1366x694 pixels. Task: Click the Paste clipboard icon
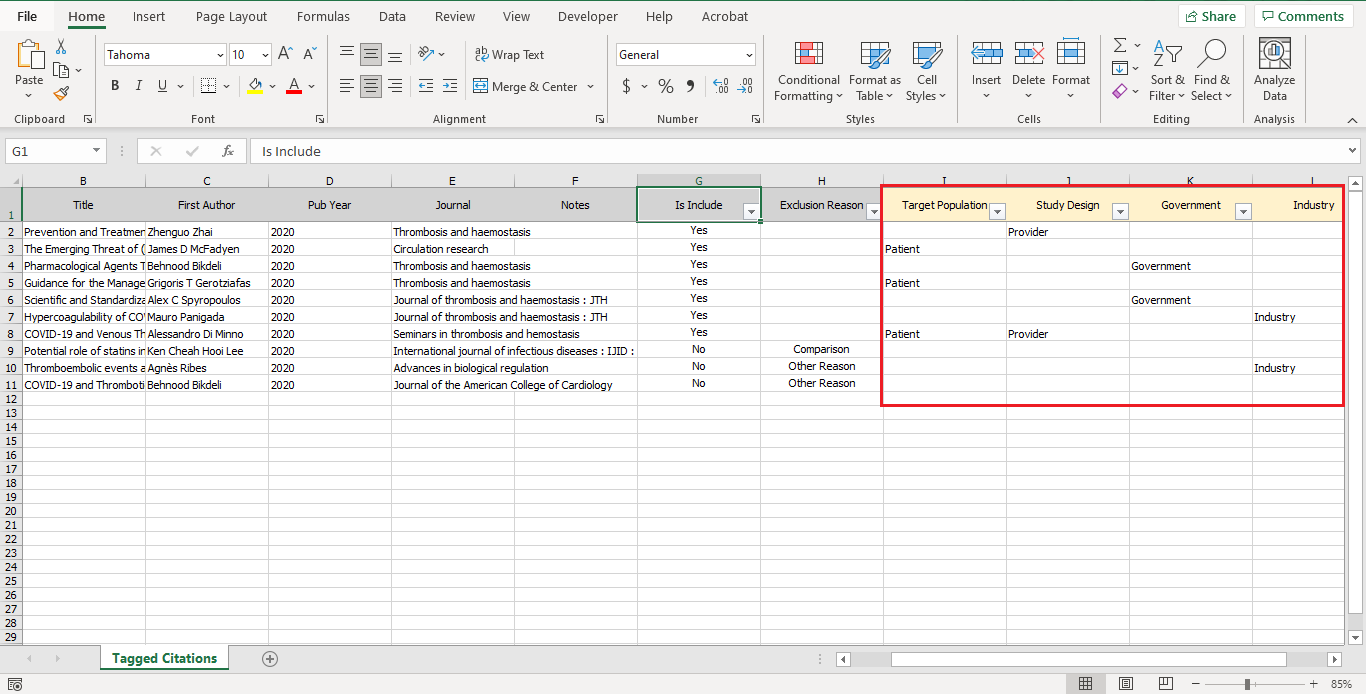[x=29, y=55]
